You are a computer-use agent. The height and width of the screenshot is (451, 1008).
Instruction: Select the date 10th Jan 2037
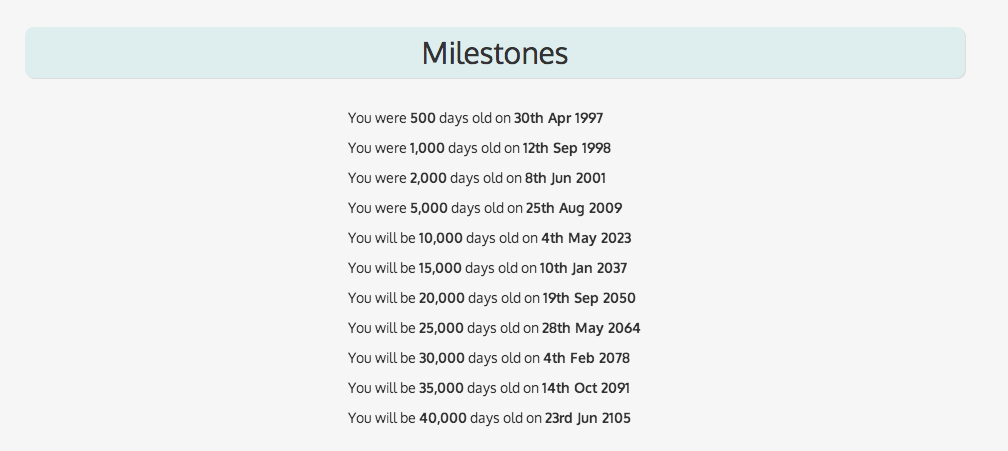tap(583, 268)
